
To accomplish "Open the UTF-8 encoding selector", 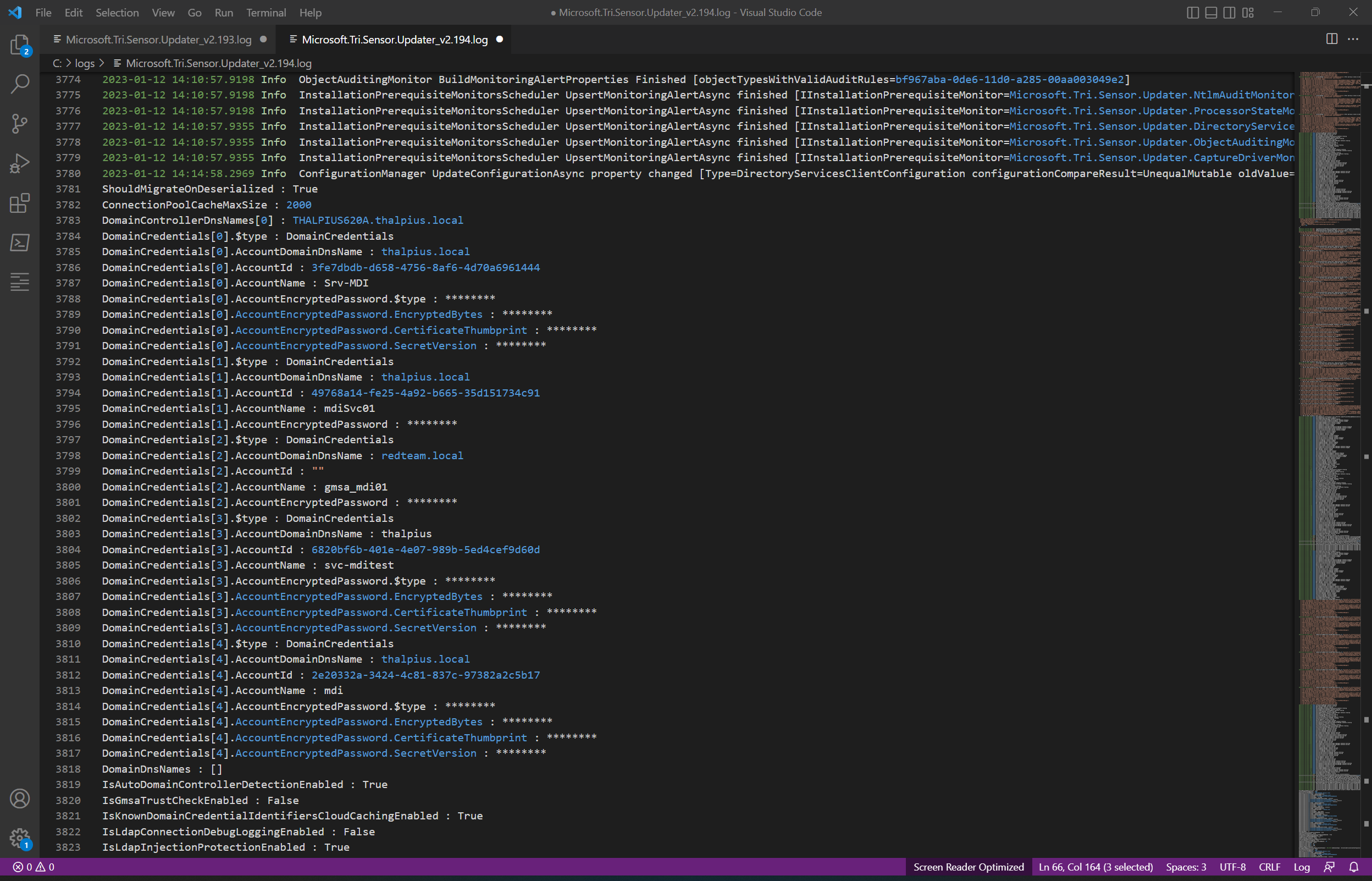I will (x=1232, y=867).
